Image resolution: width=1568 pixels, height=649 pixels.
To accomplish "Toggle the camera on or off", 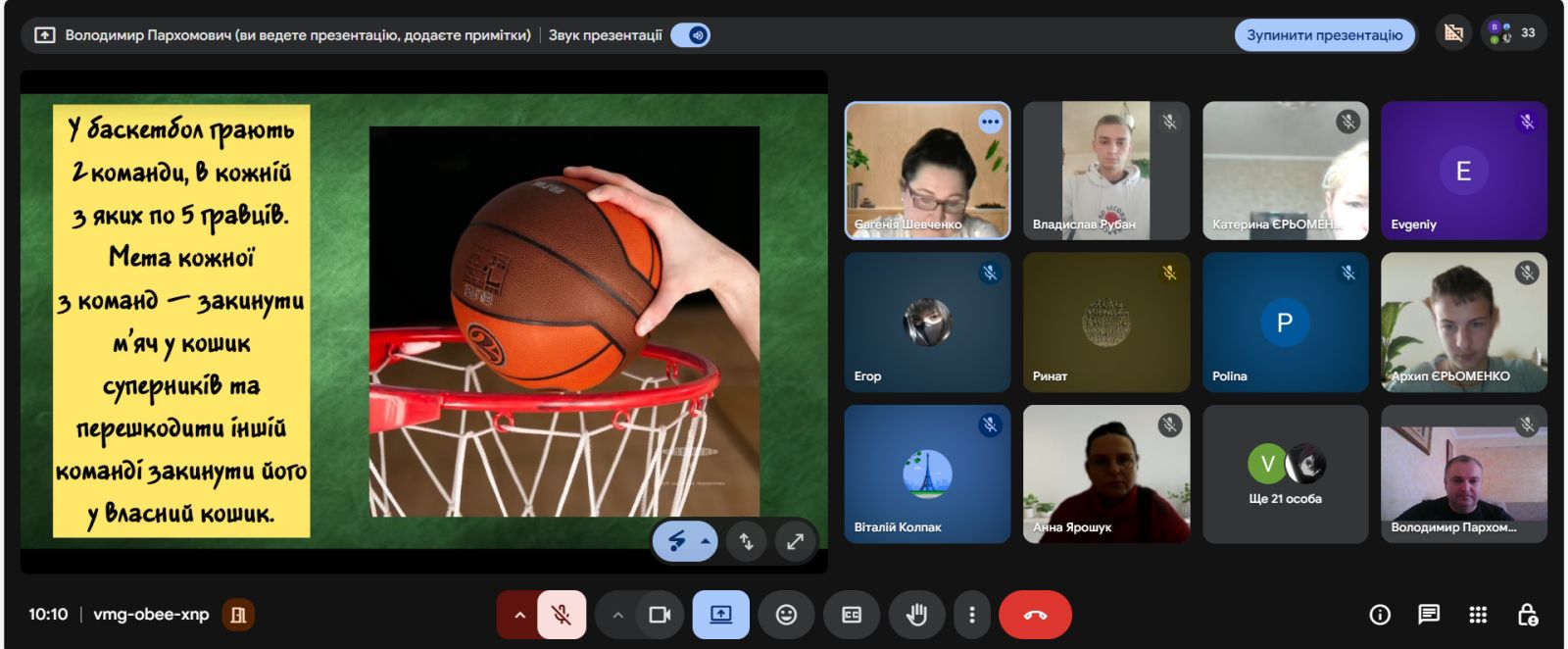I will tap(660, 615).
